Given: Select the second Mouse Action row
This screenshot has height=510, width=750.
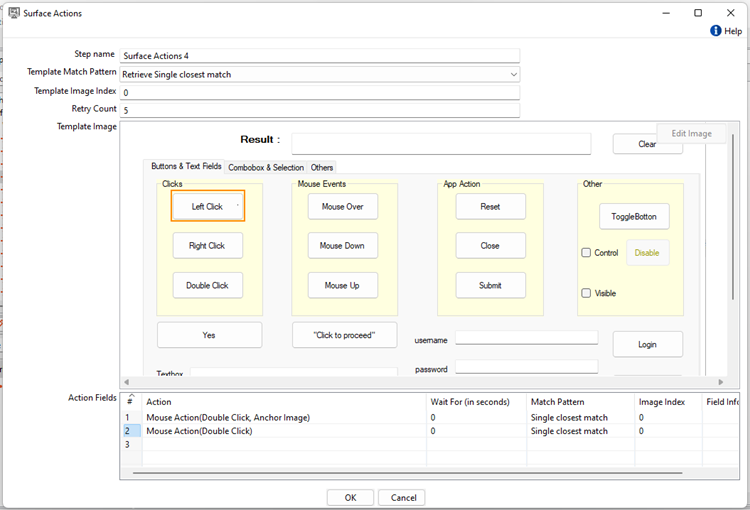Looking at the screenshot, I should pyautogui.click(x=199, y=431).
